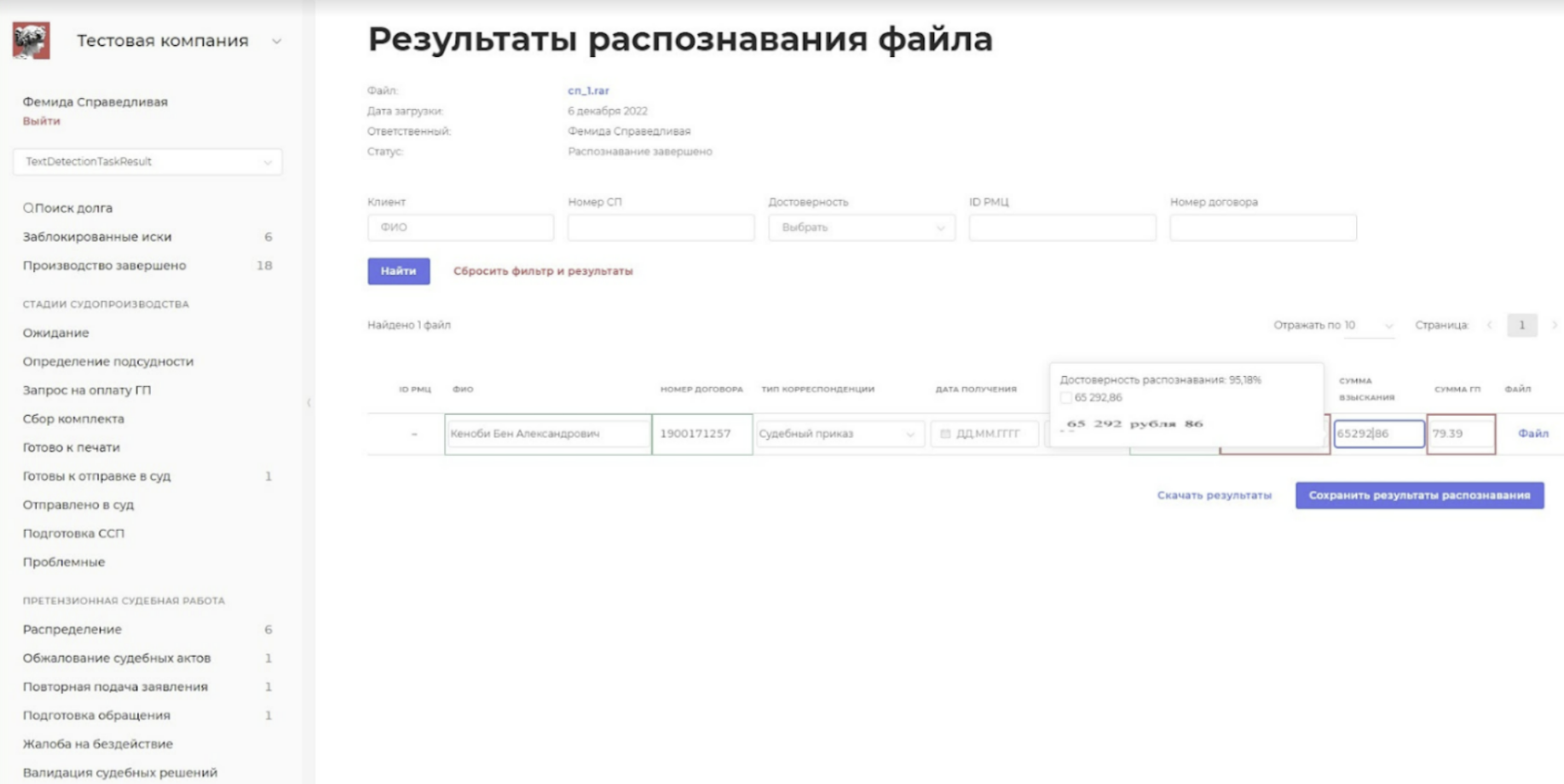The height and width of the screenshot is (784, 1564).
Task: Select Готовы к отправке в суд stage
Action: pos(96,476)
